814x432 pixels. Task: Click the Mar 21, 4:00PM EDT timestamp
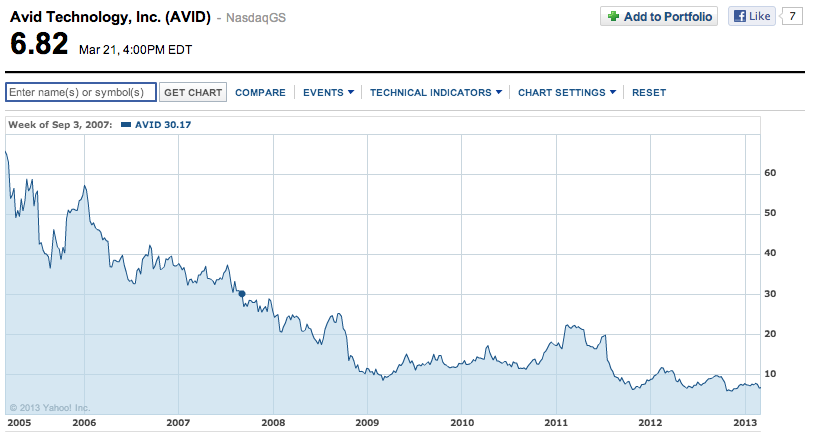point(135,50)
